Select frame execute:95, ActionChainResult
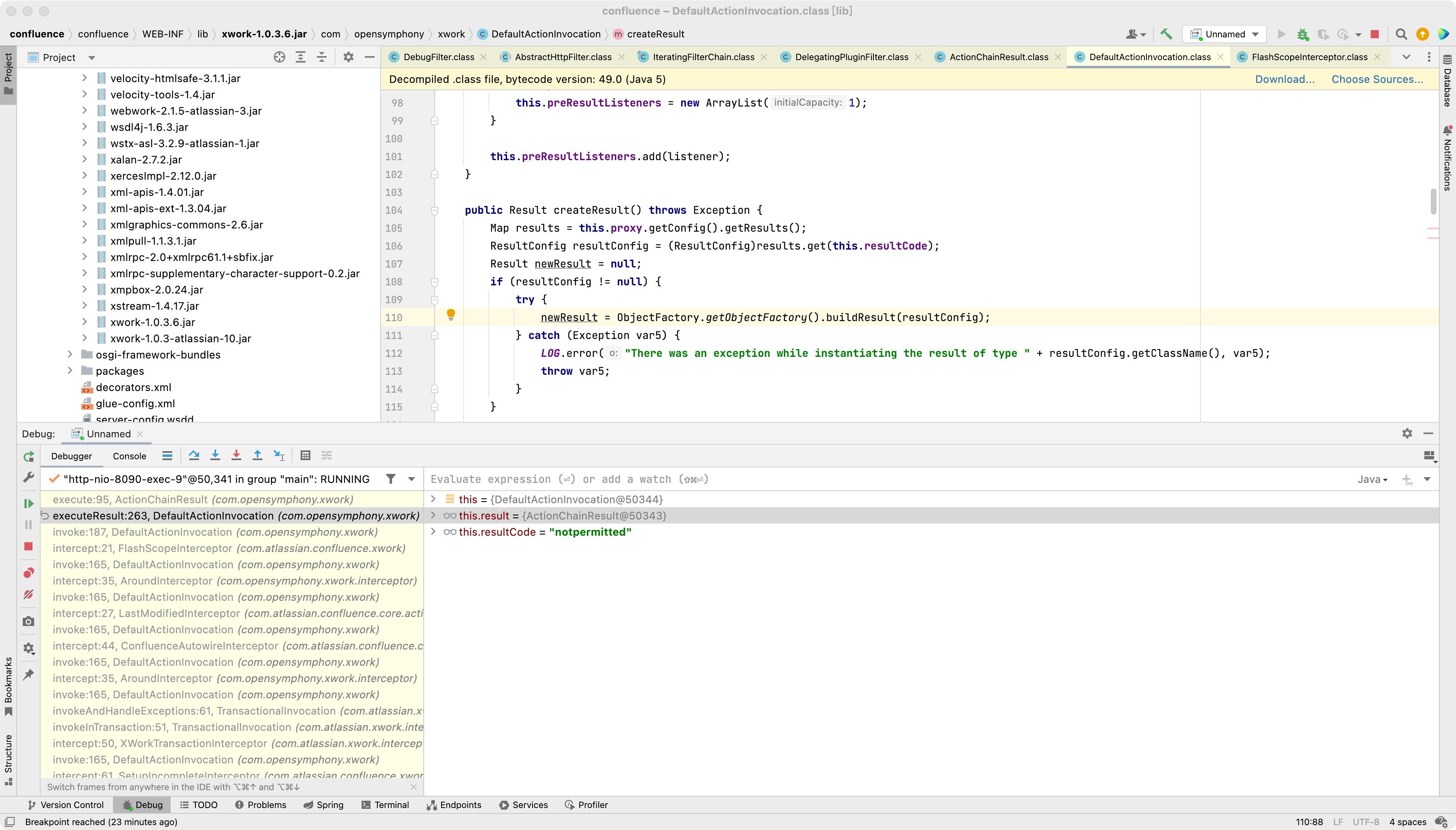This screenshot has width=1456, height=830. pyautogui.click(x=232, y=500)
